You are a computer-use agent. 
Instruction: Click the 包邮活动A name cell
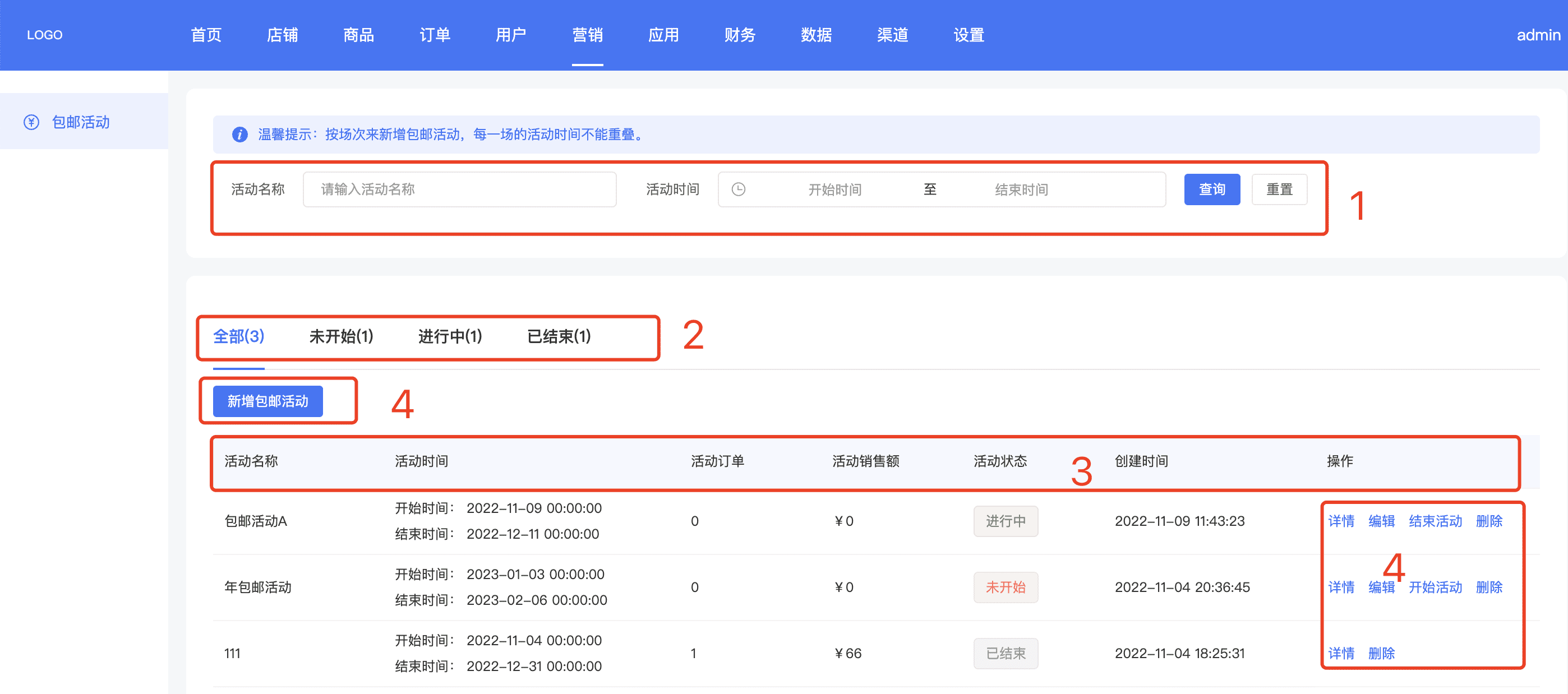coord(256,521)
